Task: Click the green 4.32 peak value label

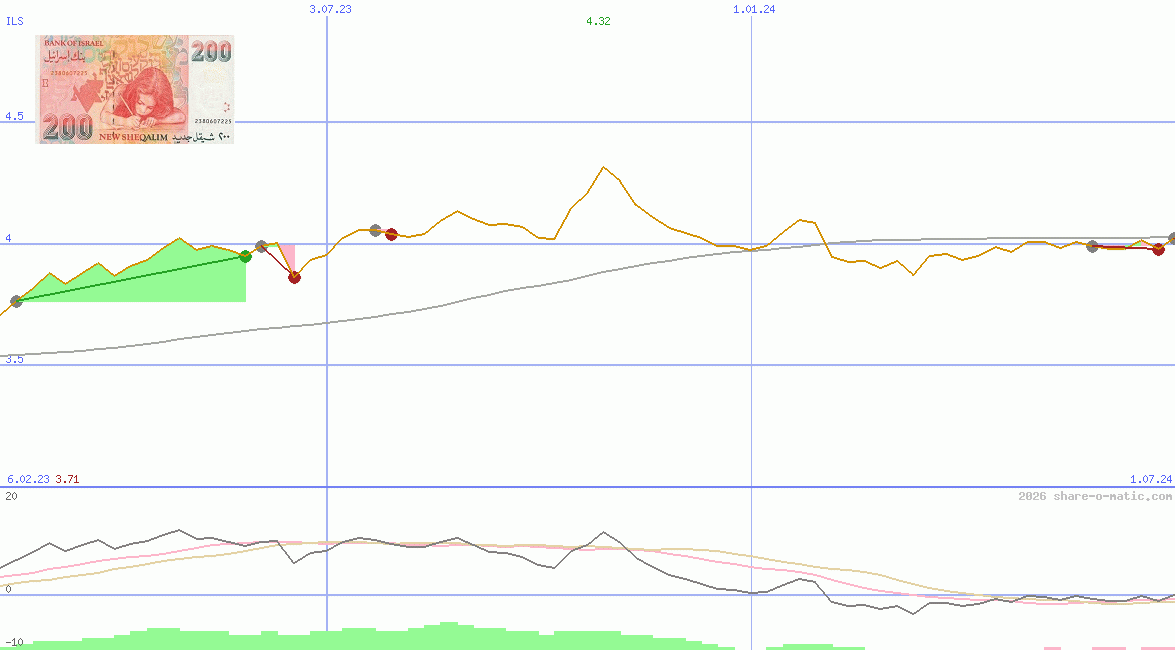Action: point(598,21)
